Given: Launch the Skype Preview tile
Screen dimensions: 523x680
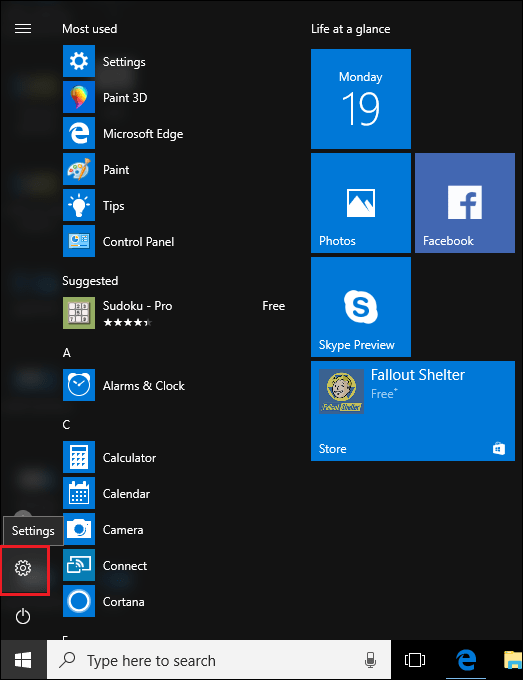Looking at the screenshot, I should [361, 307].
